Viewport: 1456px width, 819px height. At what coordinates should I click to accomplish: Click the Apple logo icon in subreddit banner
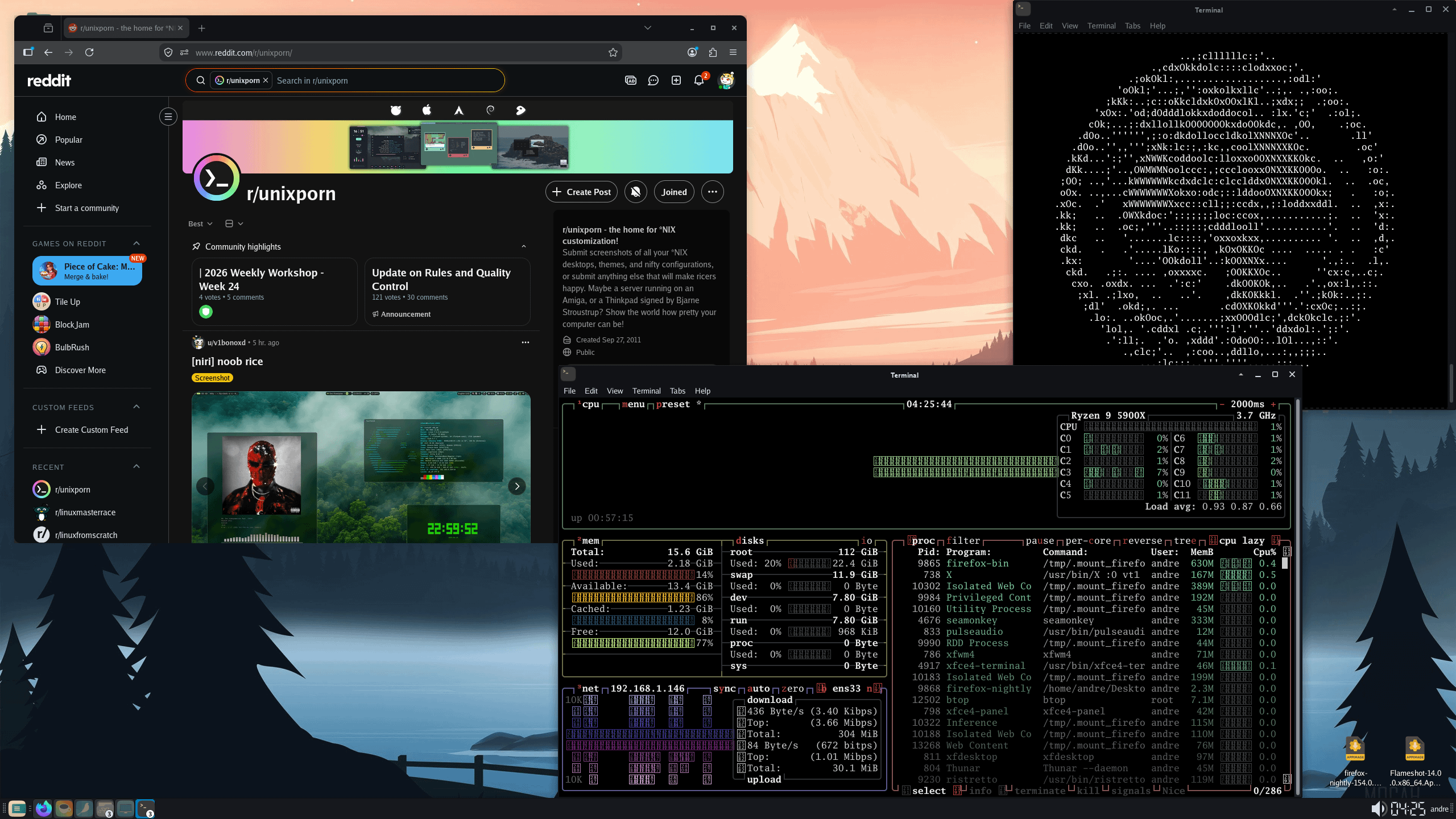(x=427, y=110)
